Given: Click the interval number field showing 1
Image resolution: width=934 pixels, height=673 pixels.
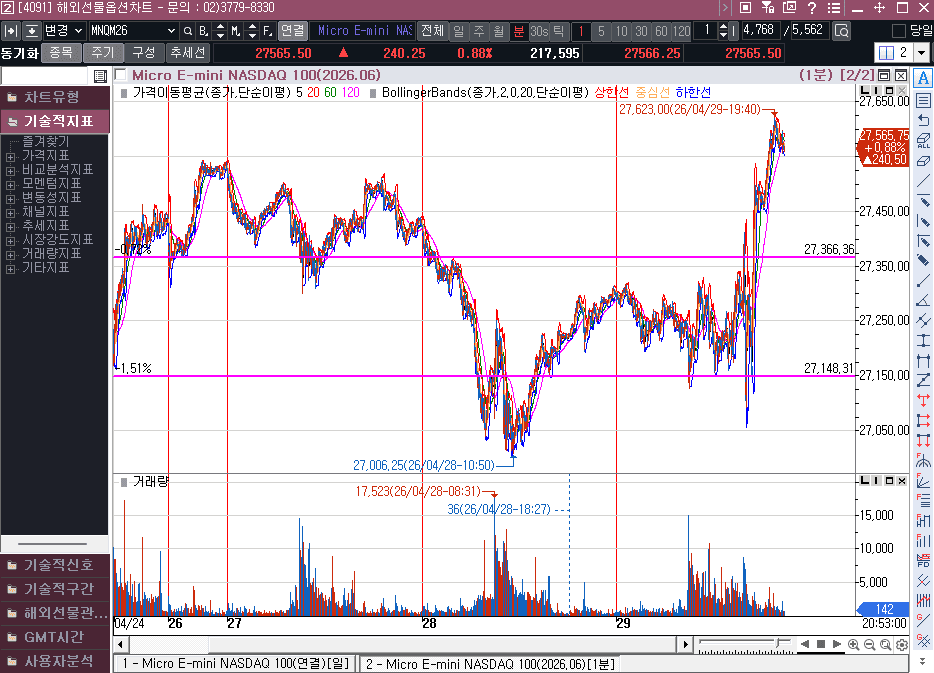Looking at the screenshot, I should tap(706, 30).
